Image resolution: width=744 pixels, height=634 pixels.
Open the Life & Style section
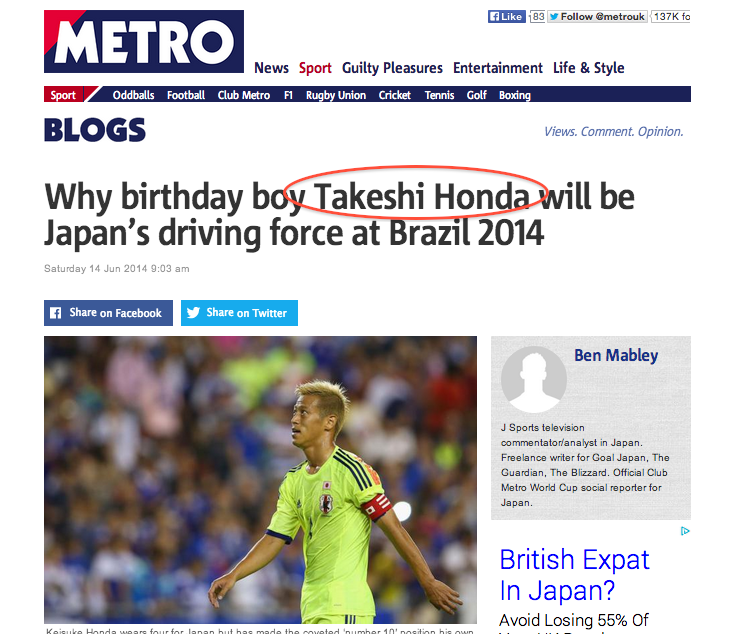pos(588,68)
